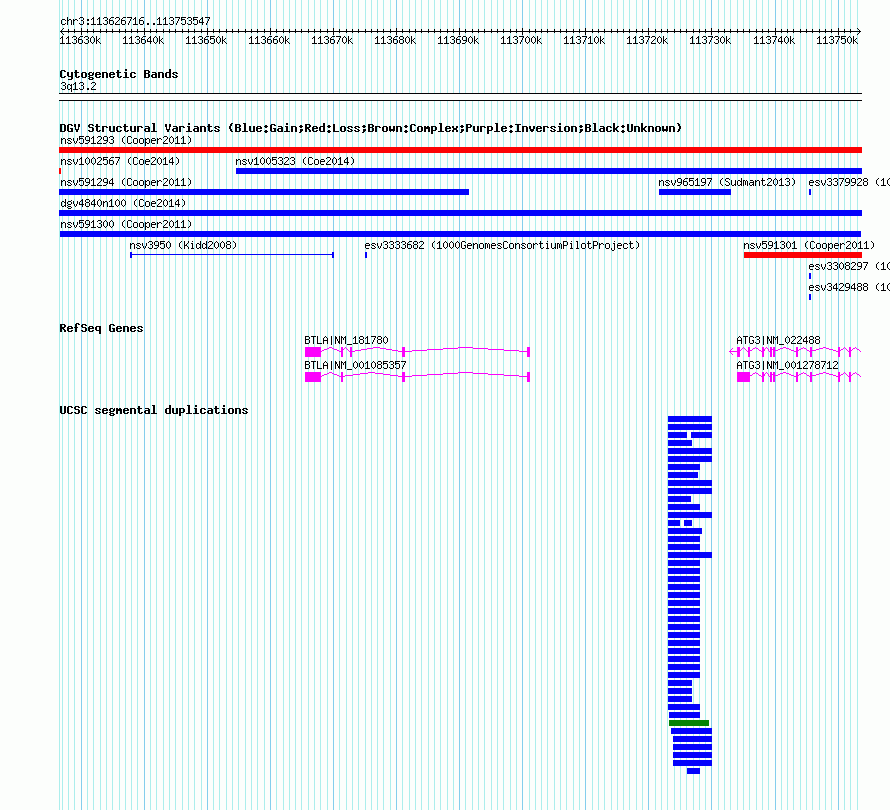Viewport: 890px width, 810px height.
Task: Open the DGV Structural Variants track title
Action: (371, 128)
